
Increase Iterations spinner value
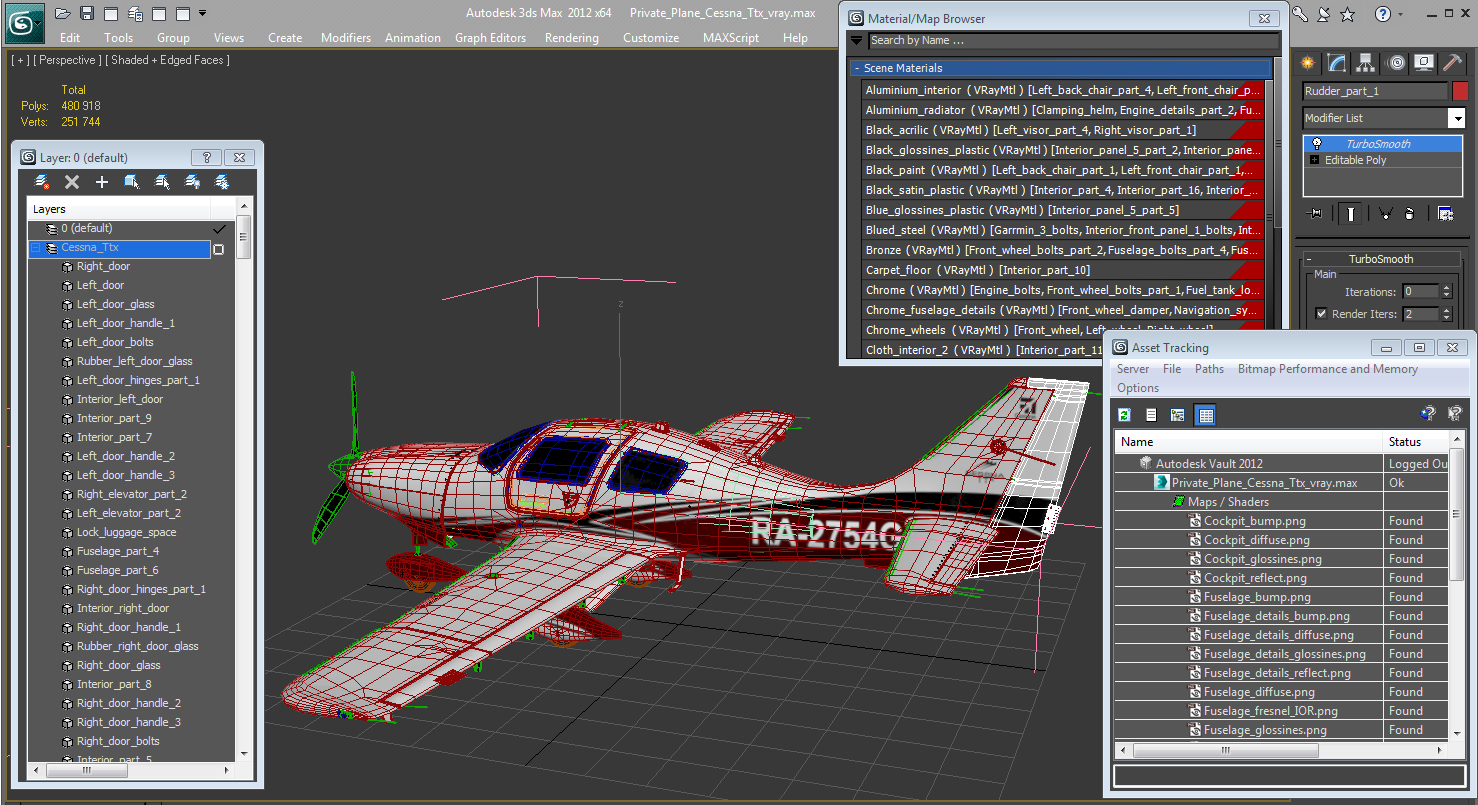1446,288
